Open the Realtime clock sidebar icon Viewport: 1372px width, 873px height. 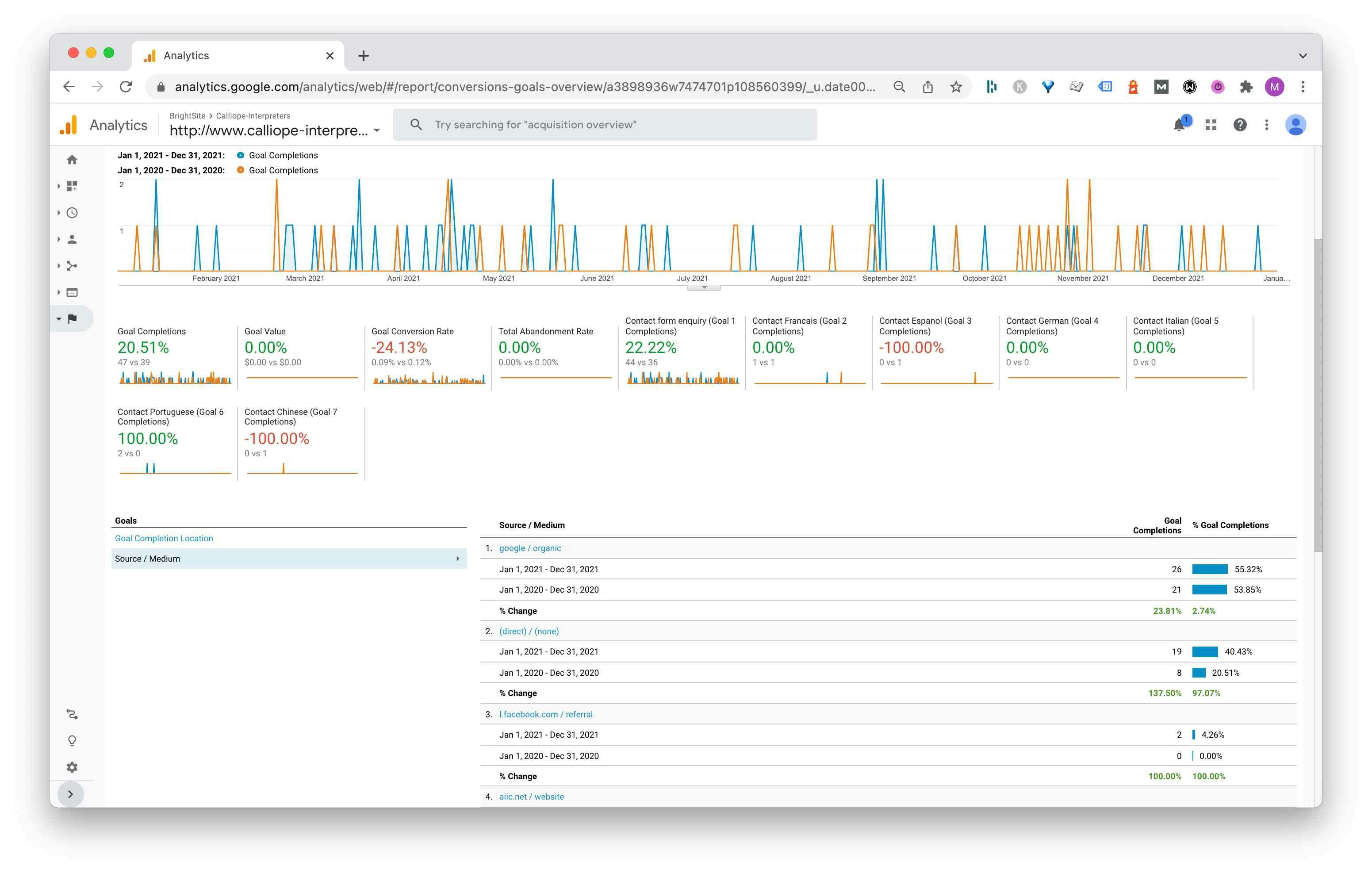click(72, 213)
